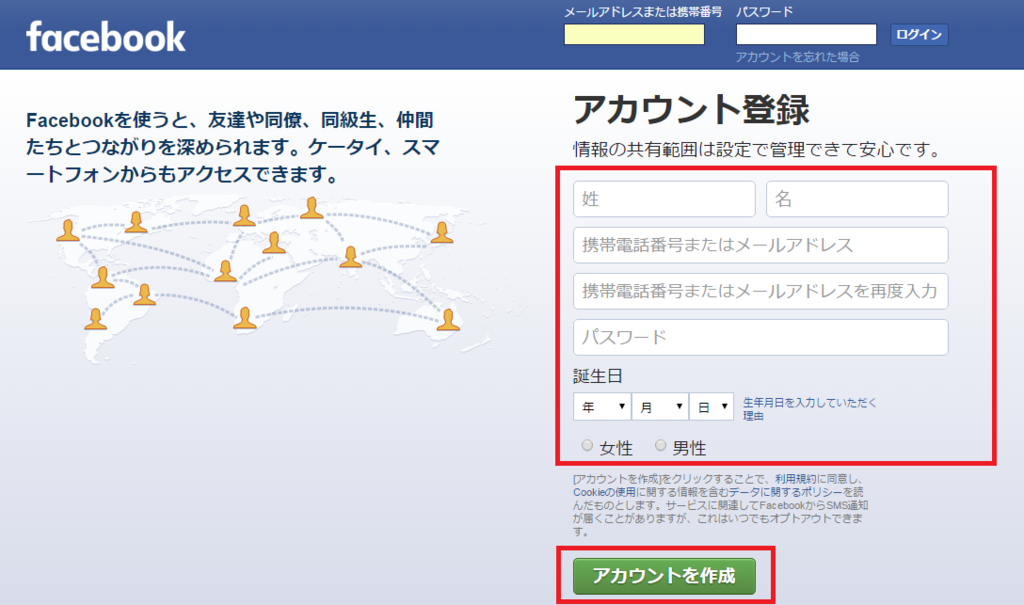Open the Cookieの使用 link
This screenshot has height=605, width=1024.
point(604,492)
